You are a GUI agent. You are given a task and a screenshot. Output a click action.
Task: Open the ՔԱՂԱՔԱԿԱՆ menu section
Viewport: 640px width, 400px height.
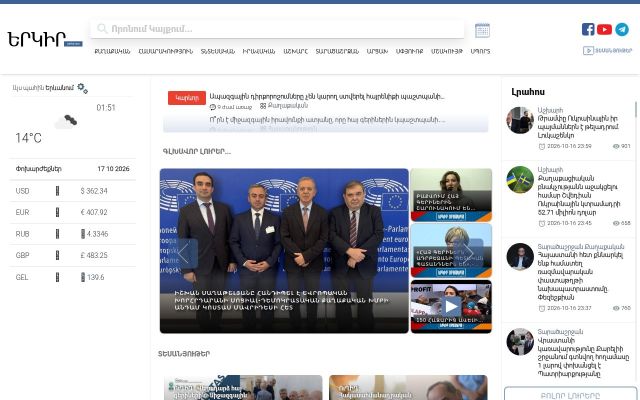pos(112,51)
